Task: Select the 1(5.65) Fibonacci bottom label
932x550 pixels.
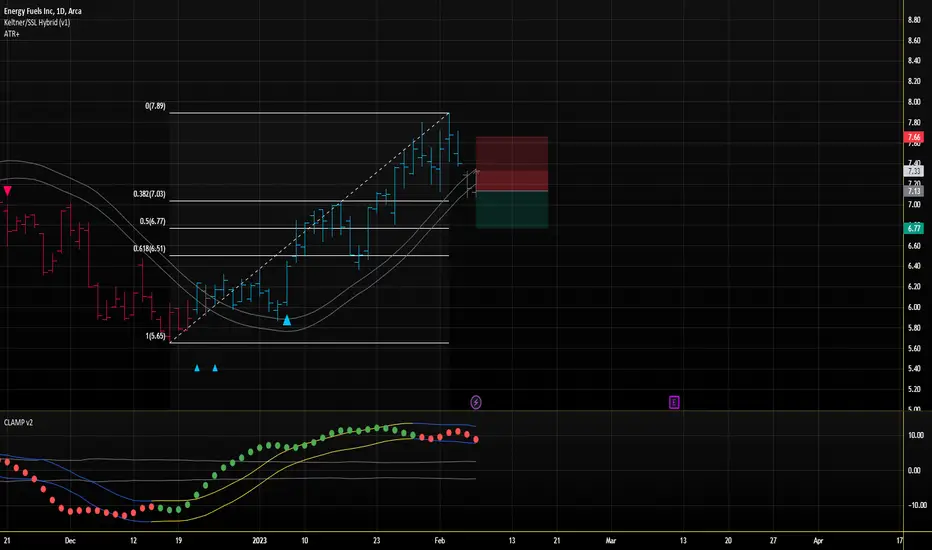Action: pos(155,336)
